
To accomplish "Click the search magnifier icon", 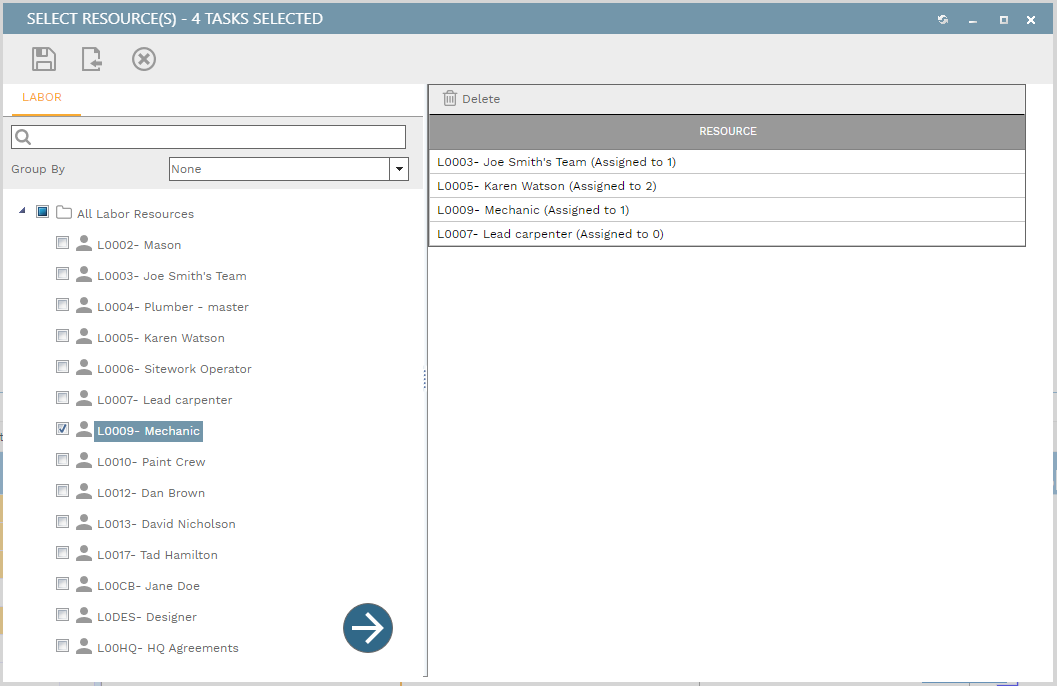I will pyautogui.click(x=24, y=137).
